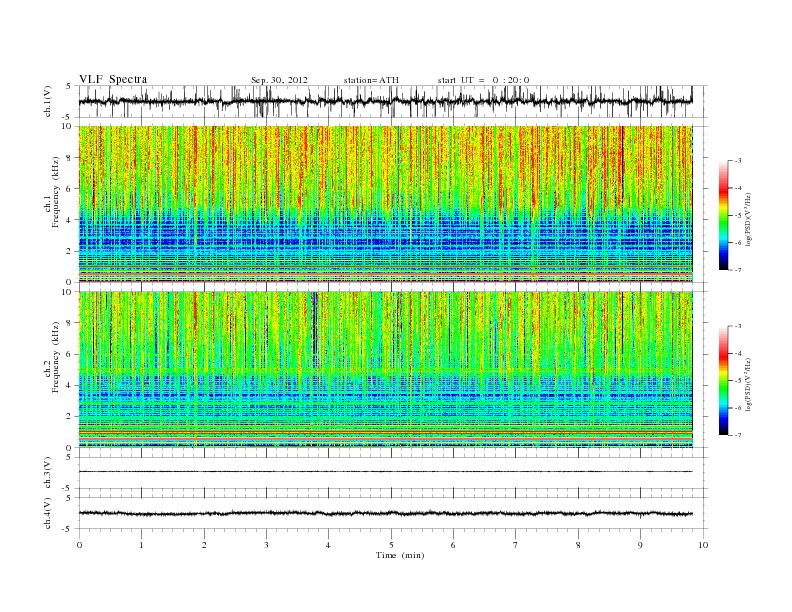Image resolution: width=792 pixels, height=612 pixels.
Task: Click the time axis tick label "9"
Action: pyautogui.click(x=640, y=545)
